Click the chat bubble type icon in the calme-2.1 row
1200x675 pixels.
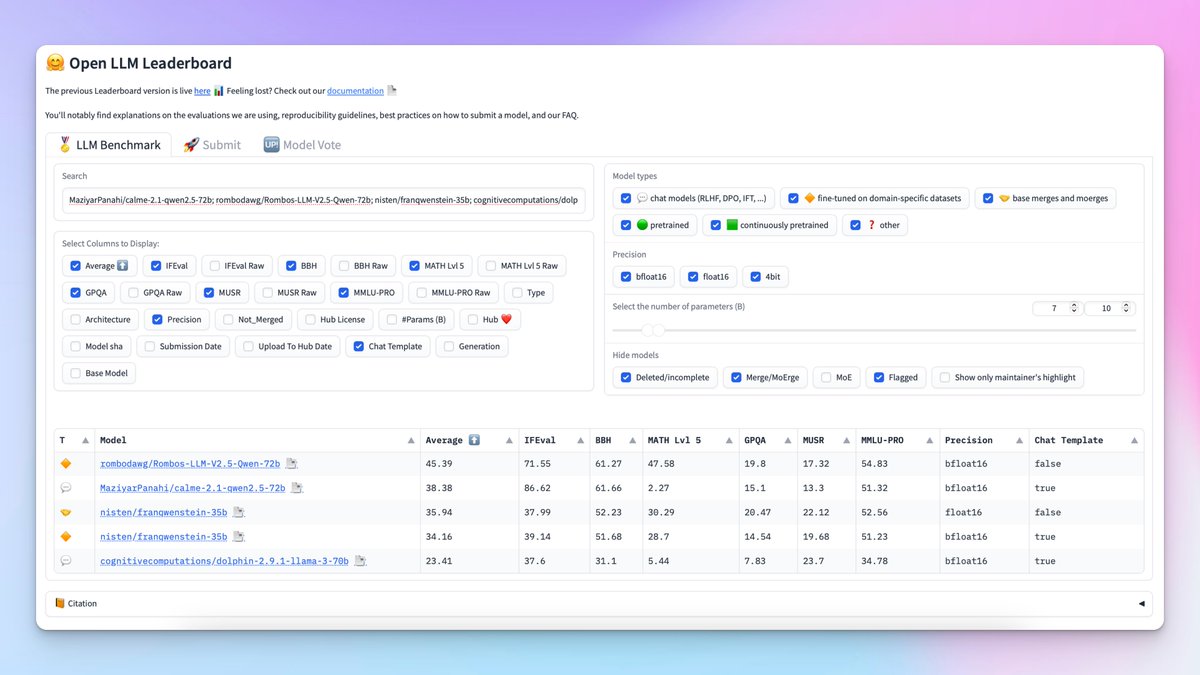click(x=66, y=488)
